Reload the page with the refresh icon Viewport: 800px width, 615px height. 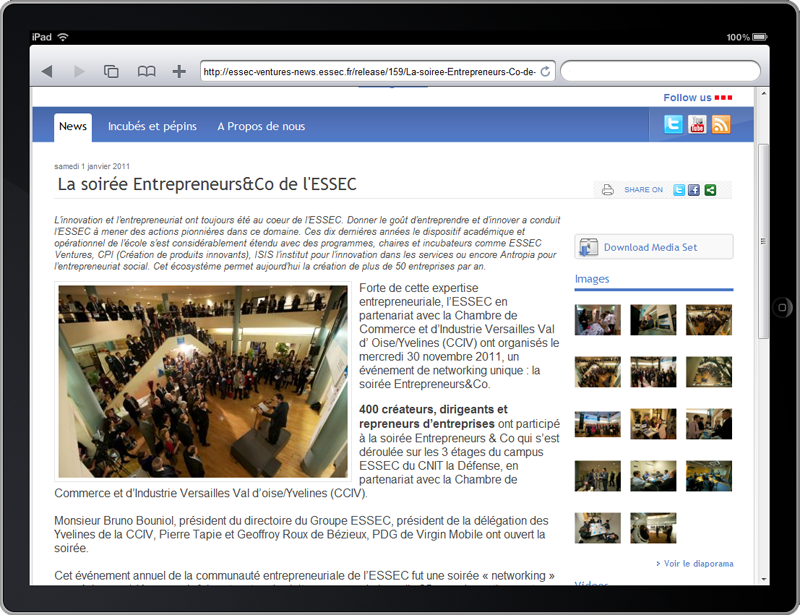pyautogui.click(x=545, y=71)
